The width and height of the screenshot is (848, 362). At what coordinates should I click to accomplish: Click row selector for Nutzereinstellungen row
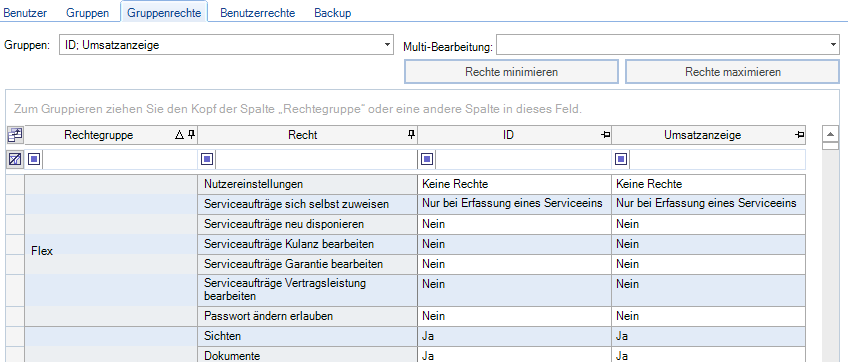[15, 184]
